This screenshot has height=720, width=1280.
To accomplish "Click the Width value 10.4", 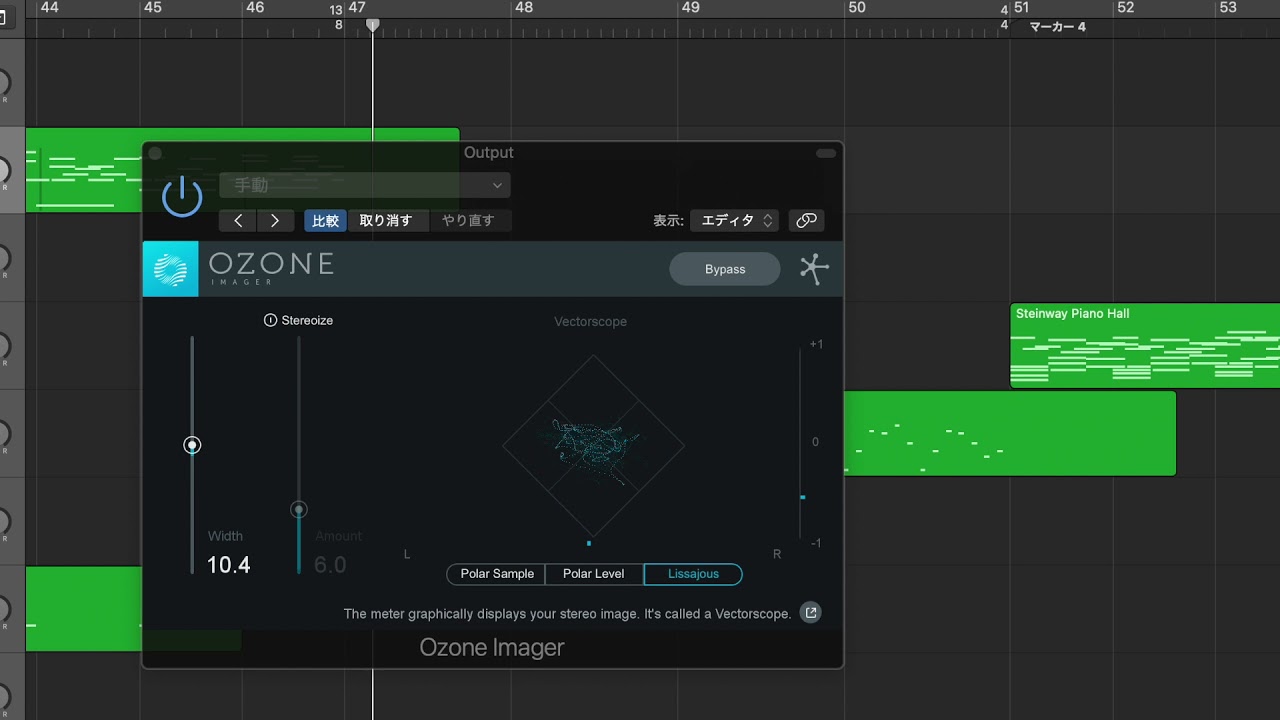I will [x=229, y=565].
